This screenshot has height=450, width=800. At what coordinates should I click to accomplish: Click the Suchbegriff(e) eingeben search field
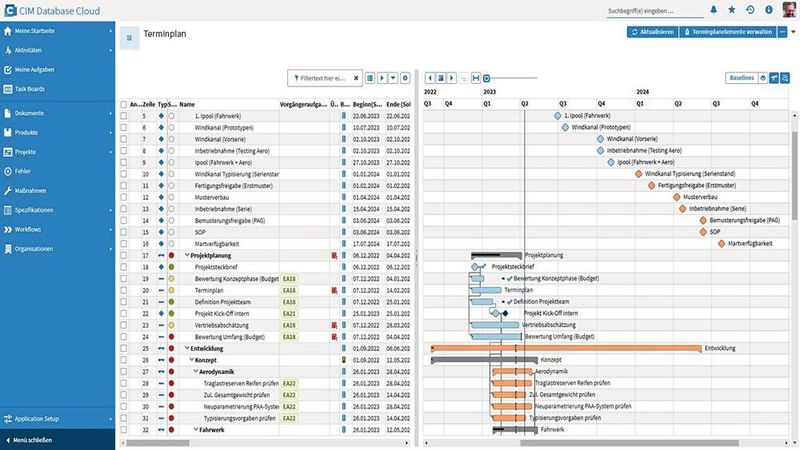655,11
